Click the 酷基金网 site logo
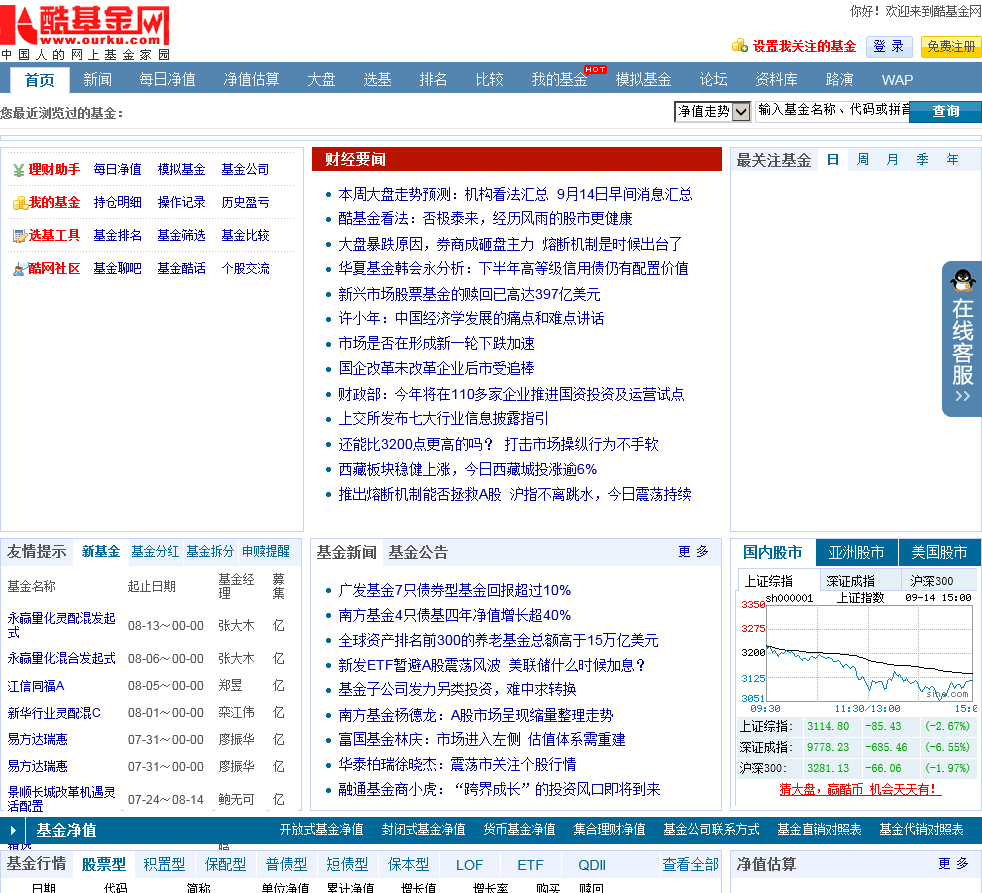982x893 pixels. coord(85,32)
